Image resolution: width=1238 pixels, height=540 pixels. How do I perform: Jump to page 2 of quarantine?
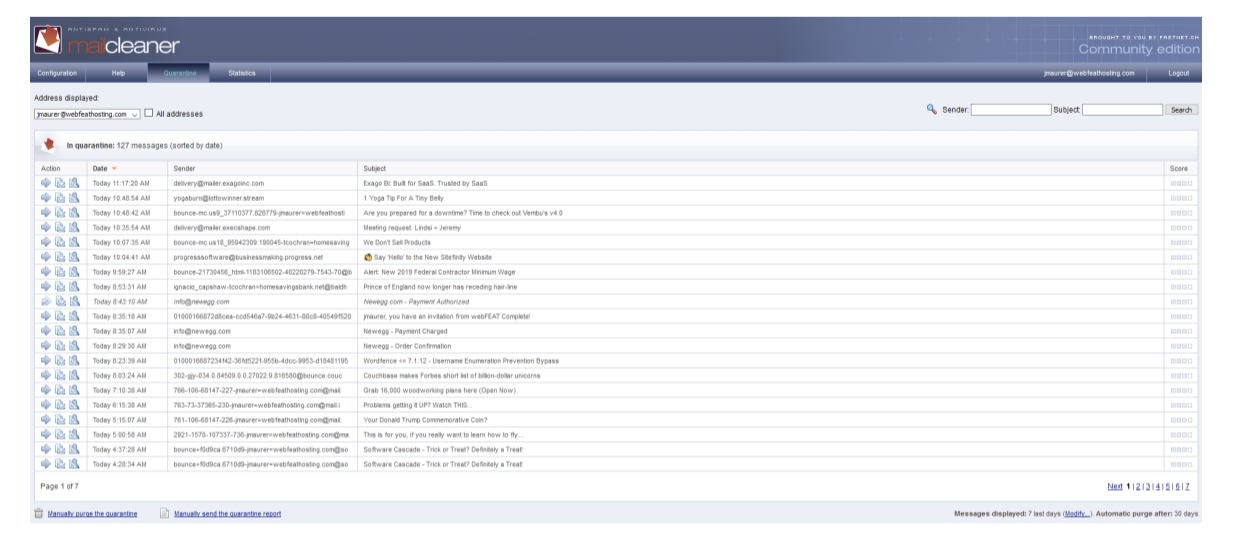[x=1136, y=486]
